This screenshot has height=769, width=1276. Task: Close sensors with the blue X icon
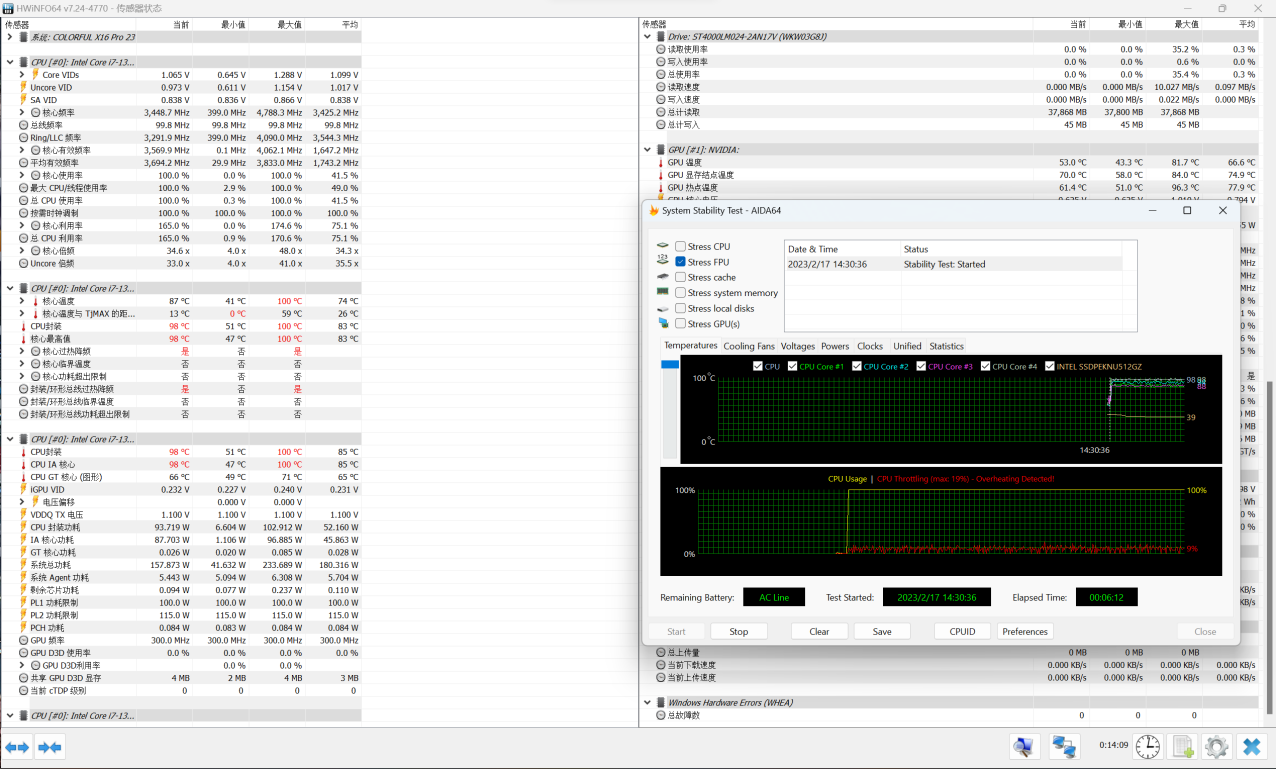[x=1251, y=746]
